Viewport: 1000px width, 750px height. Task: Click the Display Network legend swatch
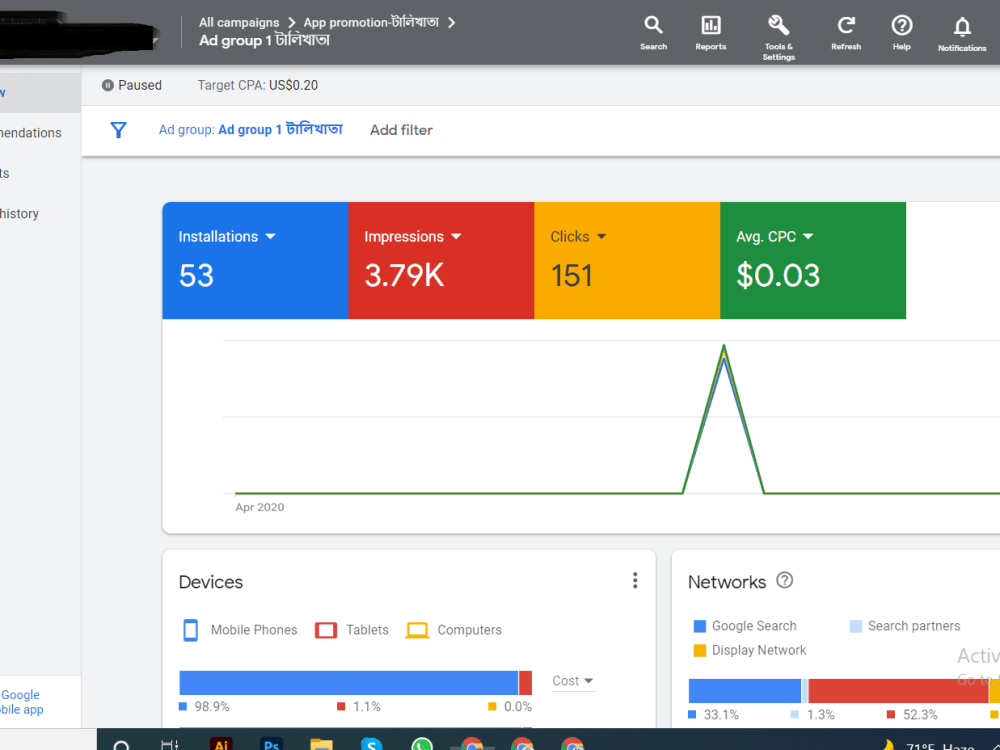[700, 651]
